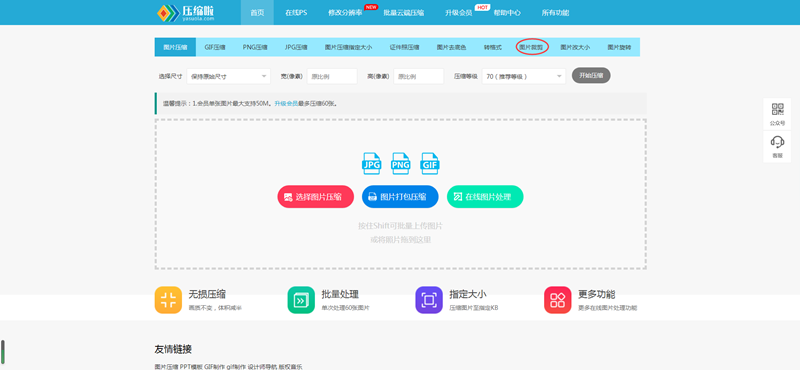Click the orange 无损压缩 feature icon
This screenshot has height=370, width=800.
coord(168,300)
